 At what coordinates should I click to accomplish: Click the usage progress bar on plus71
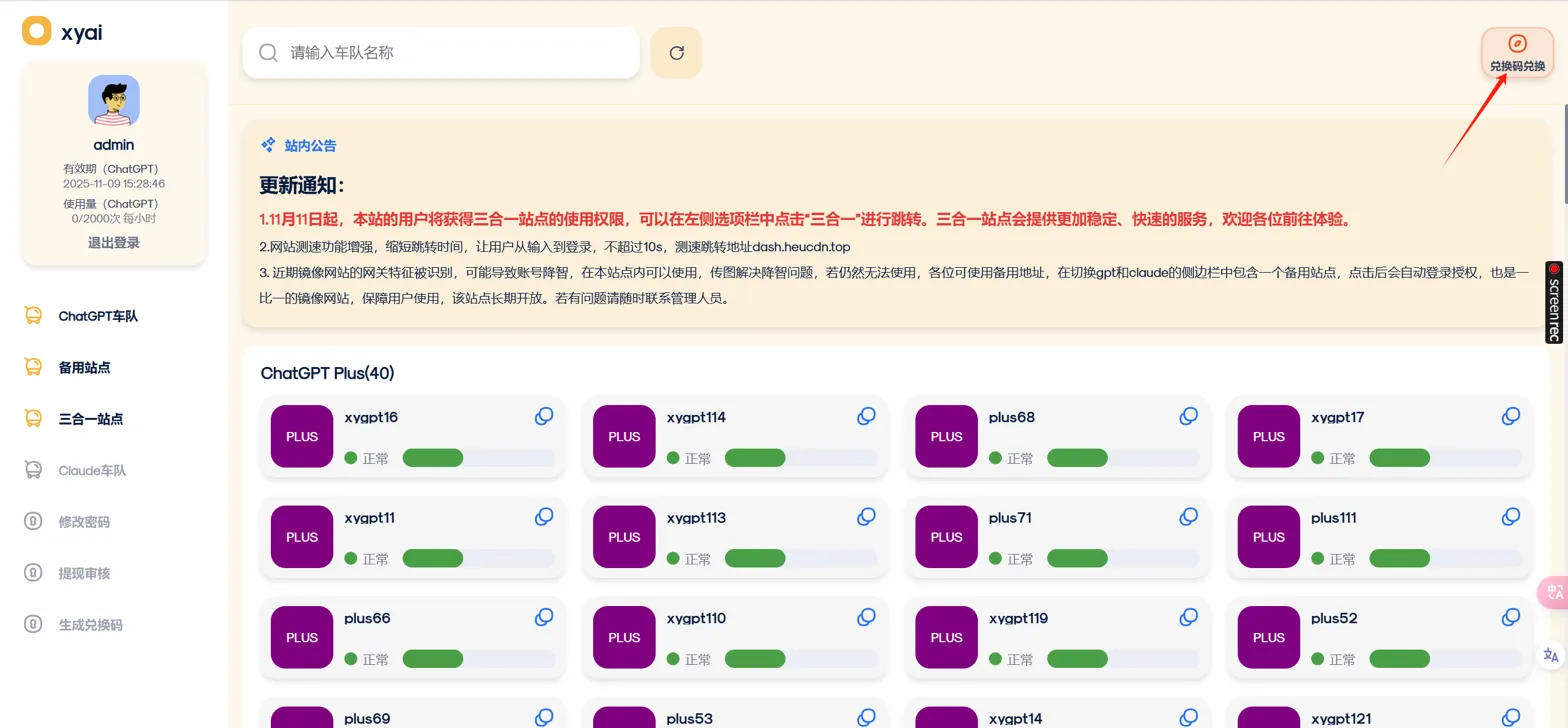1123,559
